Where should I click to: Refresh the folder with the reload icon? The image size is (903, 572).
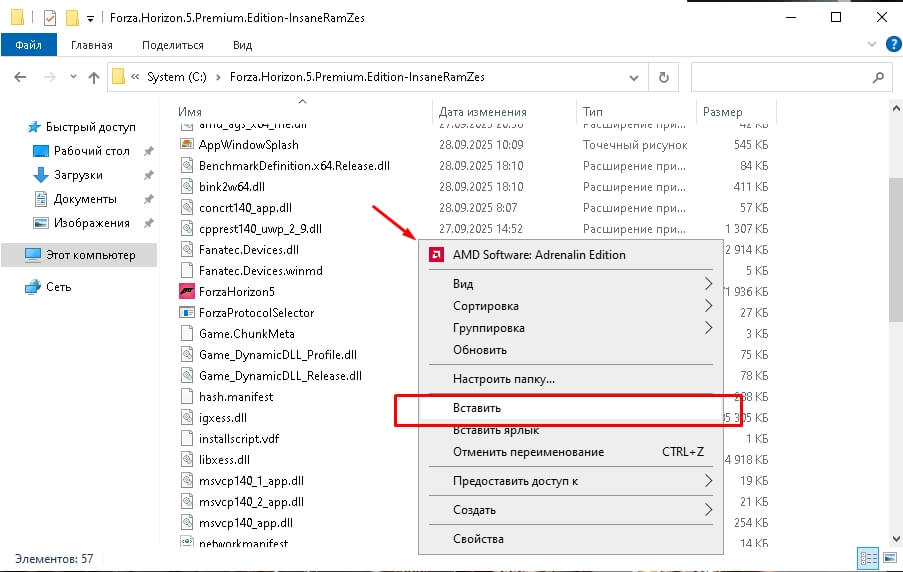click(663, 77)
